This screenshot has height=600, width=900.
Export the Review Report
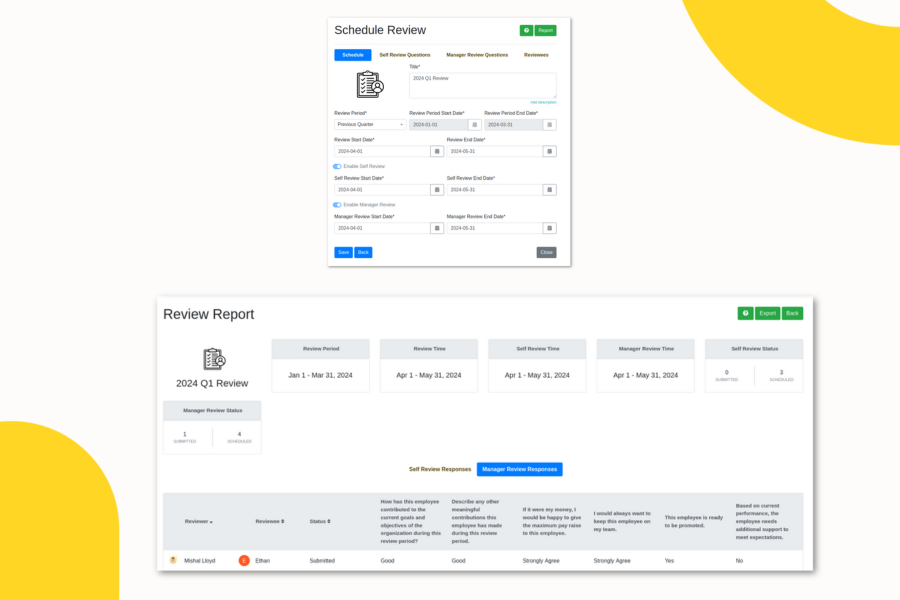click(767, 313)
